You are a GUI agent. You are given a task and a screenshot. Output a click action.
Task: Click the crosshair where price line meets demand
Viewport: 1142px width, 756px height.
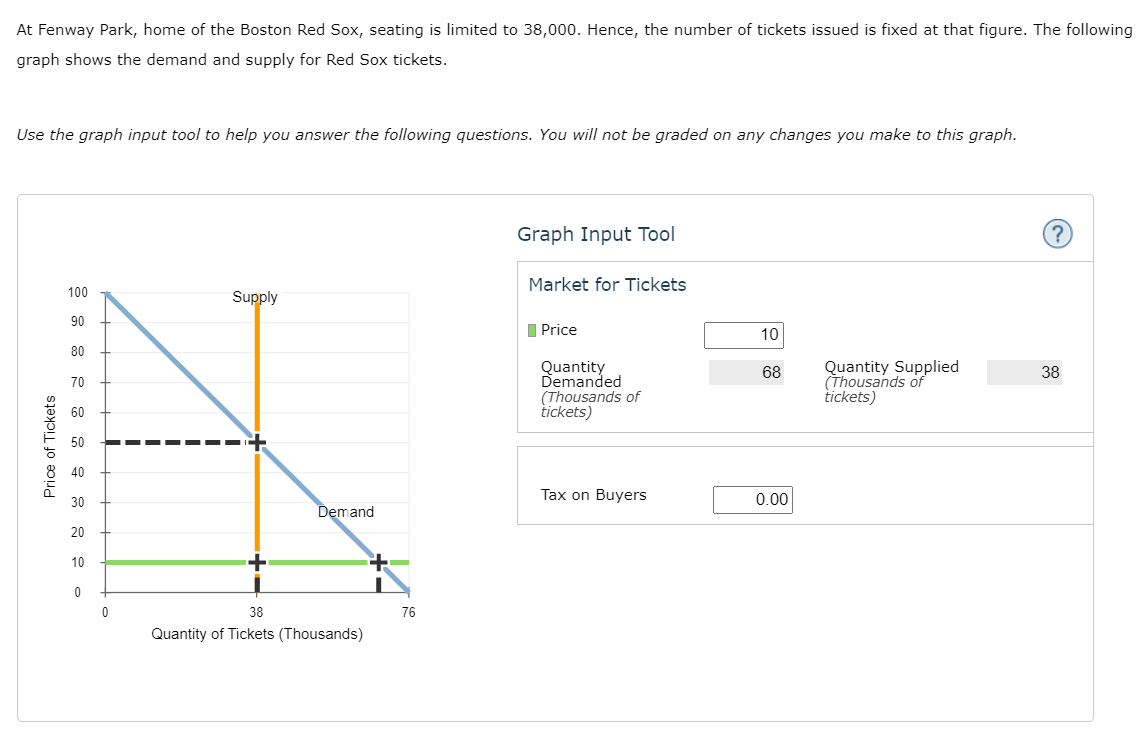click(x=378, y=562)
